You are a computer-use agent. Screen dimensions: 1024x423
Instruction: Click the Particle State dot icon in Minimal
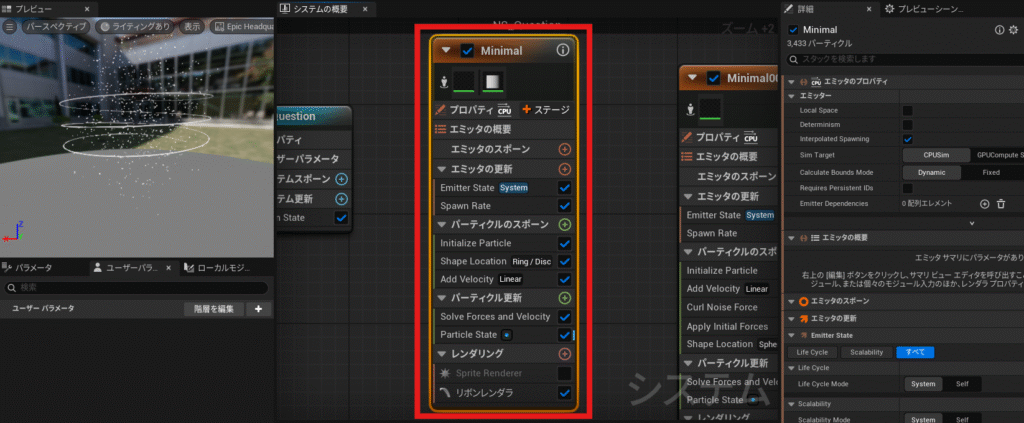tap(506, 335)
